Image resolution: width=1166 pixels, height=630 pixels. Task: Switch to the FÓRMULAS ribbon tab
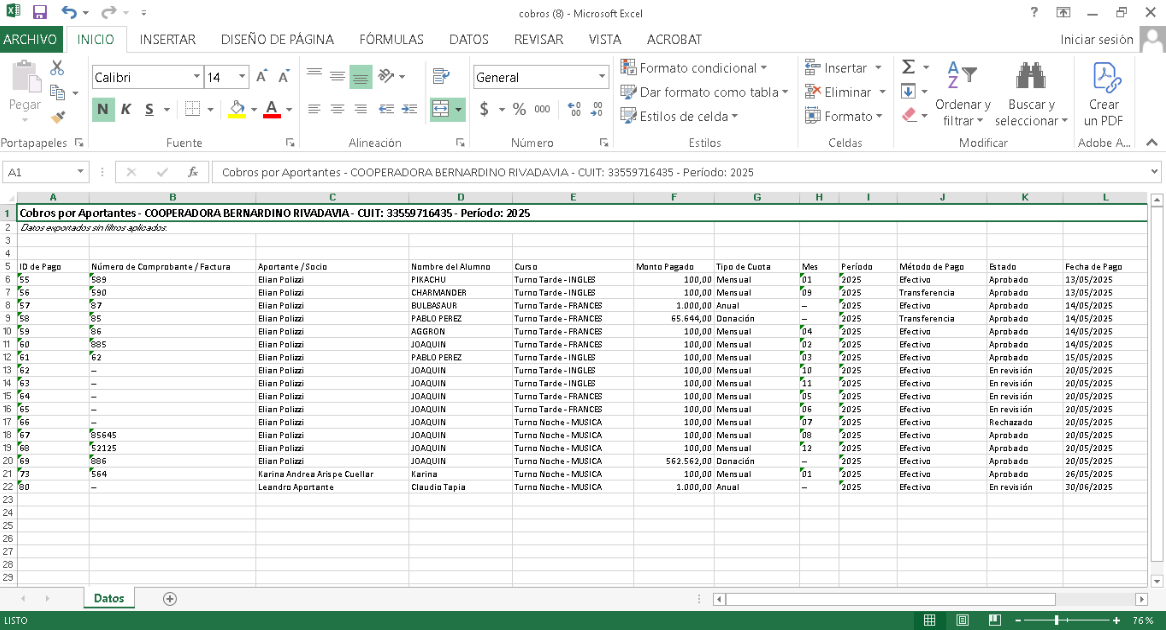tap(391, 40)
